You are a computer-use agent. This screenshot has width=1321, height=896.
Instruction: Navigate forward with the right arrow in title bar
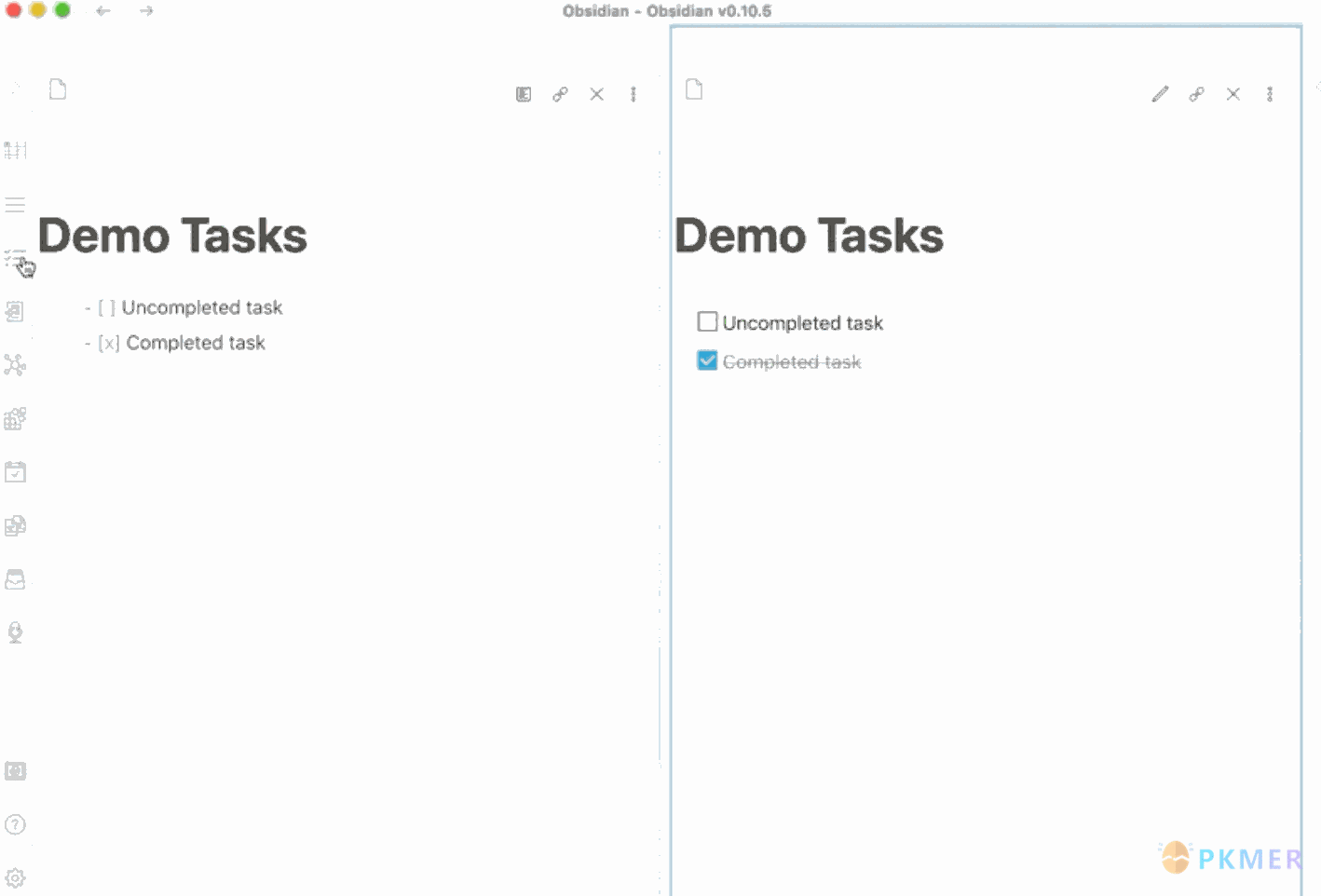click(x=146, y=11)
